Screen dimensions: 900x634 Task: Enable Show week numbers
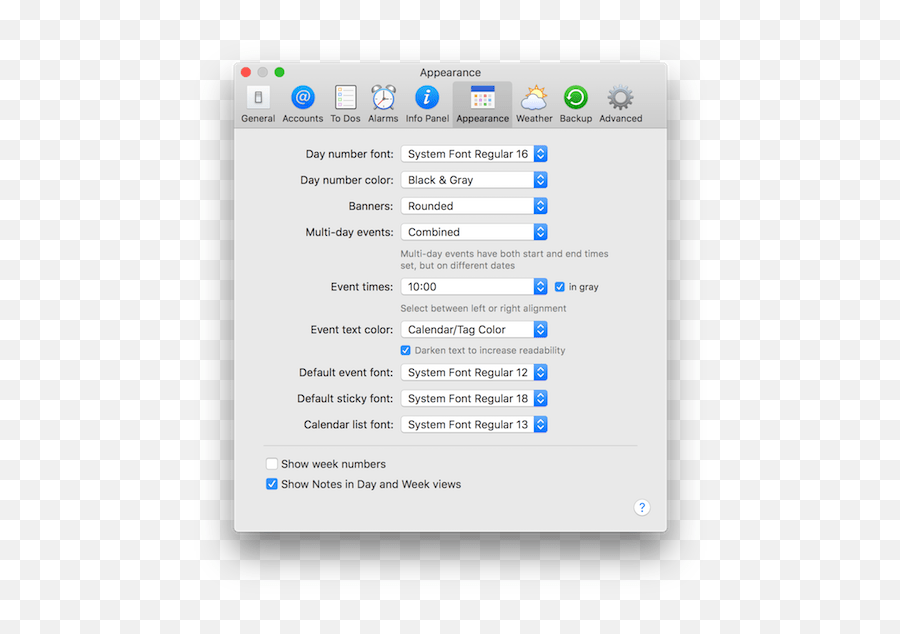[x=271, y=463]
